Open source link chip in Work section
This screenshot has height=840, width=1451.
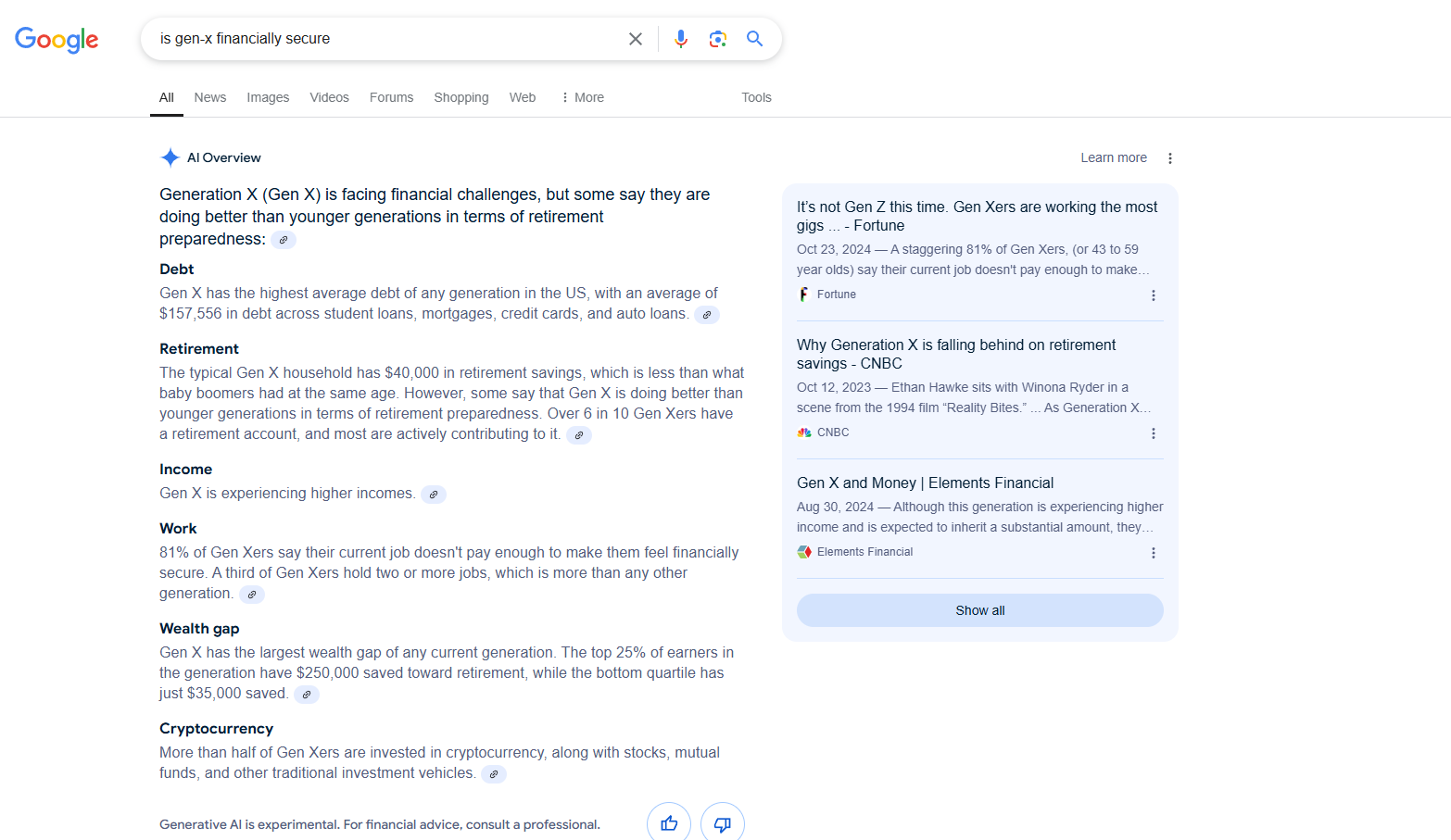(252, 595)
